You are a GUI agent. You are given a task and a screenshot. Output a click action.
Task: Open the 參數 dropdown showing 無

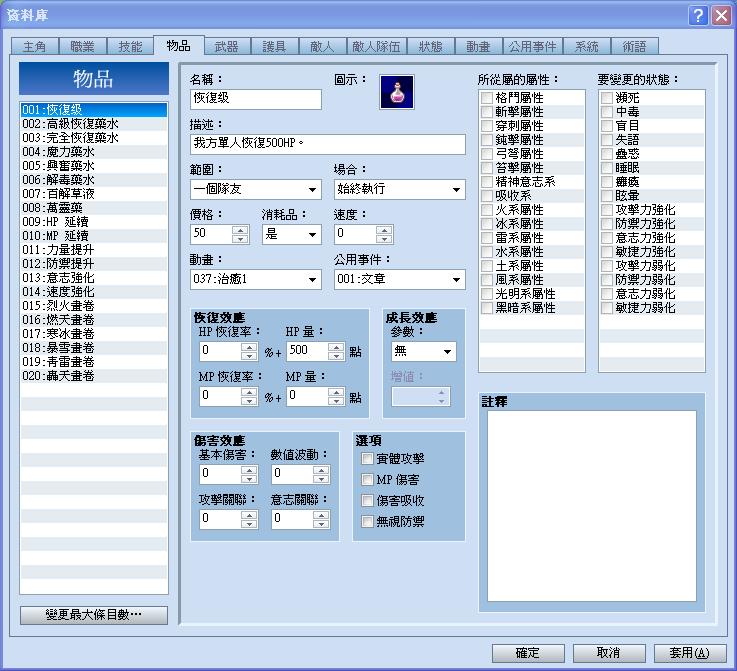(x=423, y=351)
